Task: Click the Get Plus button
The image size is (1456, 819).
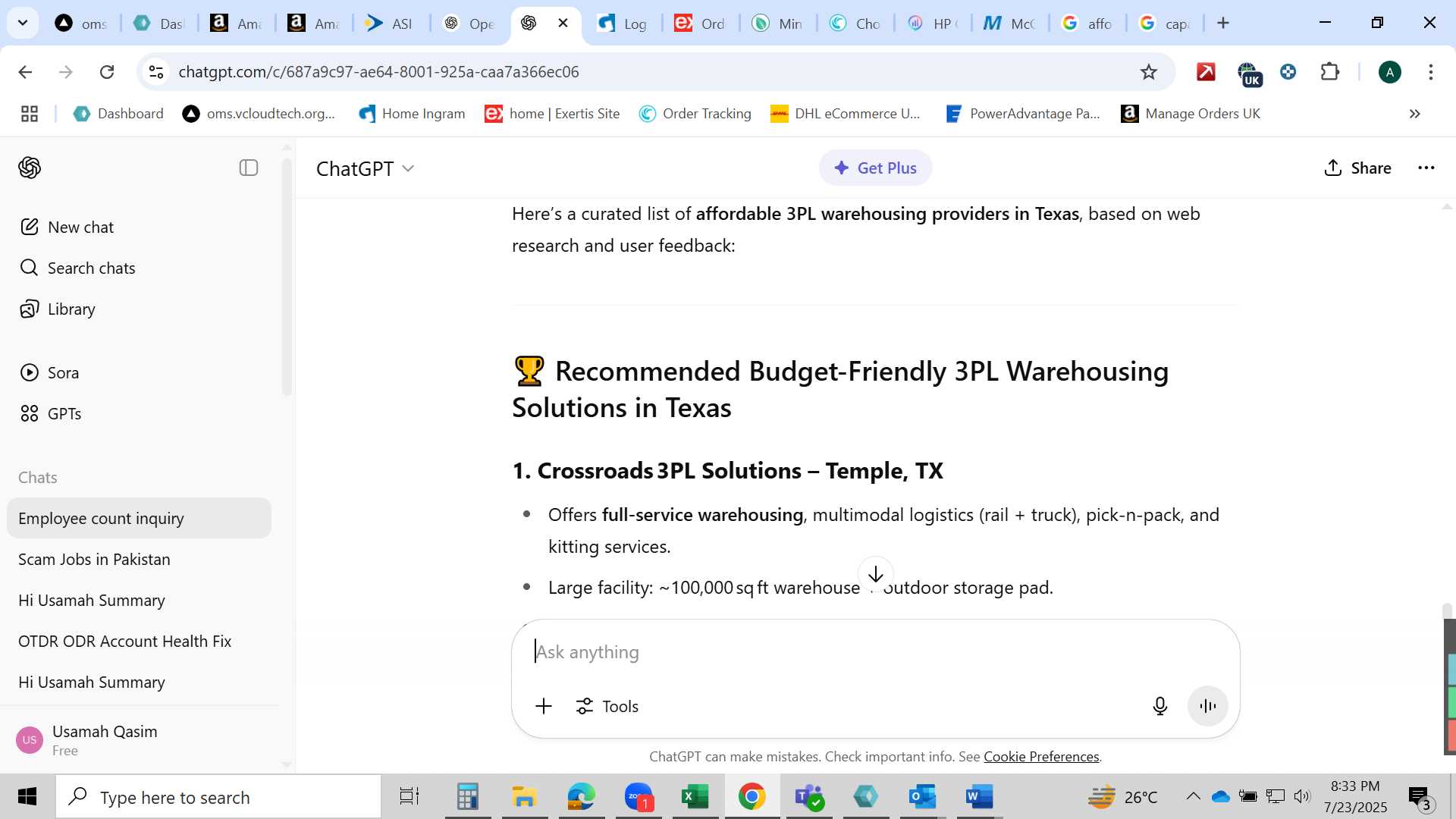Action: [875, 168]
